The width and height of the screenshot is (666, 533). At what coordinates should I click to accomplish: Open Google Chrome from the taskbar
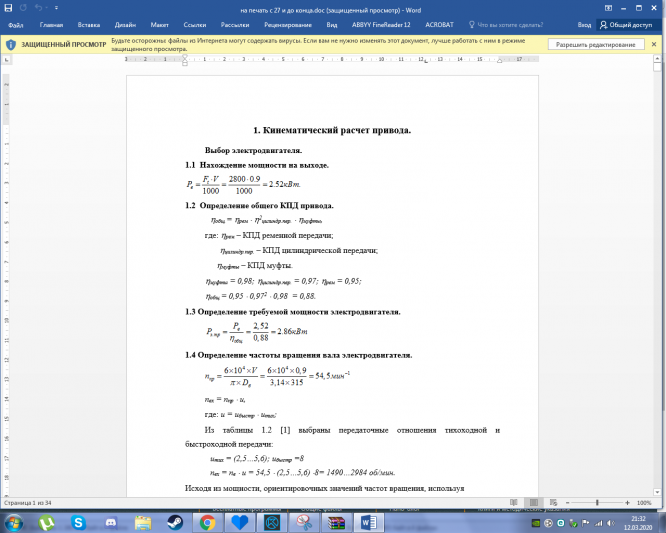pyautogui.click(x=207, y=522)
